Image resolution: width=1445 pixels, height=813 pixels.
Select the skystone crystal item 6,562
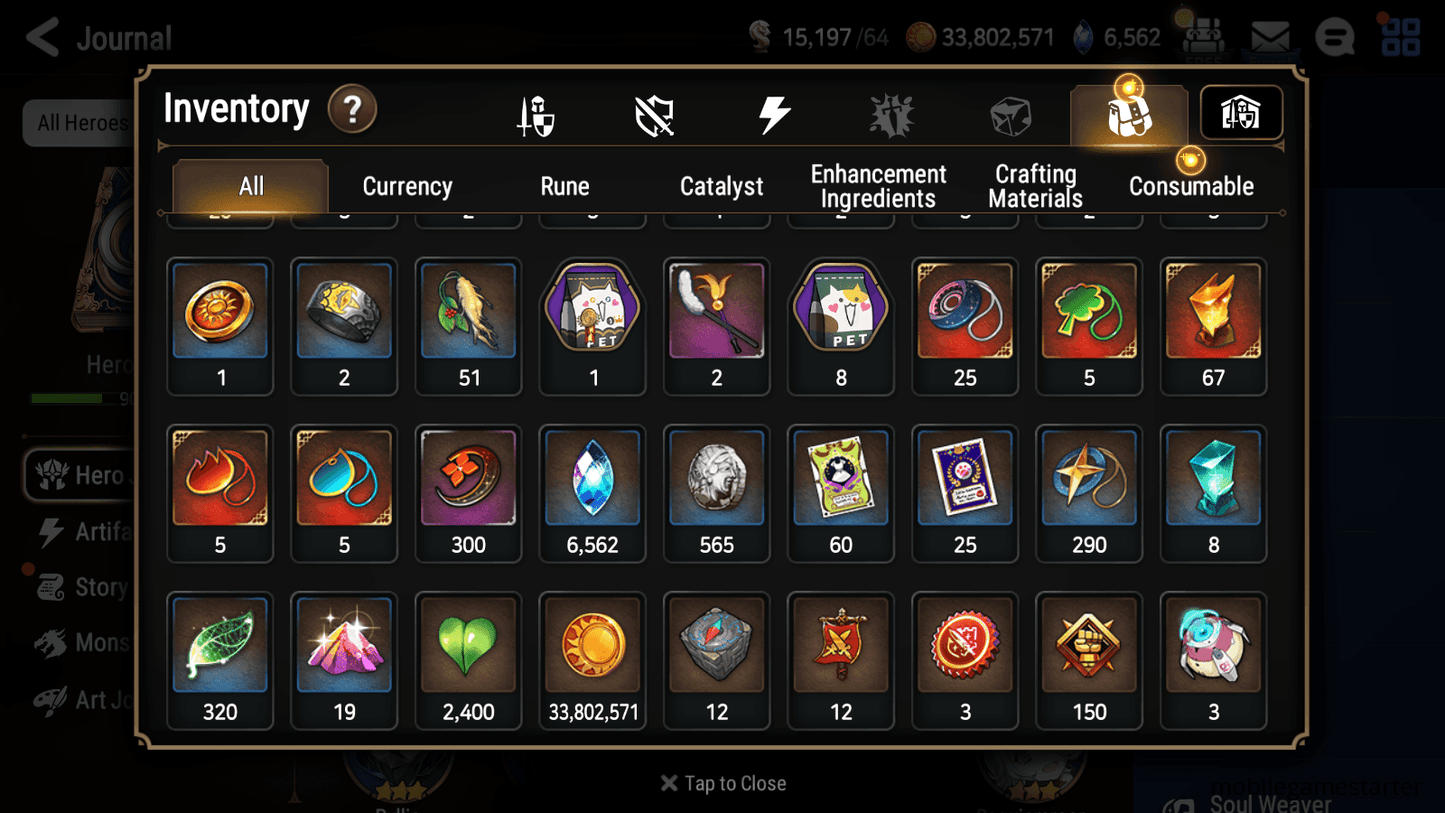coord(593,494)
